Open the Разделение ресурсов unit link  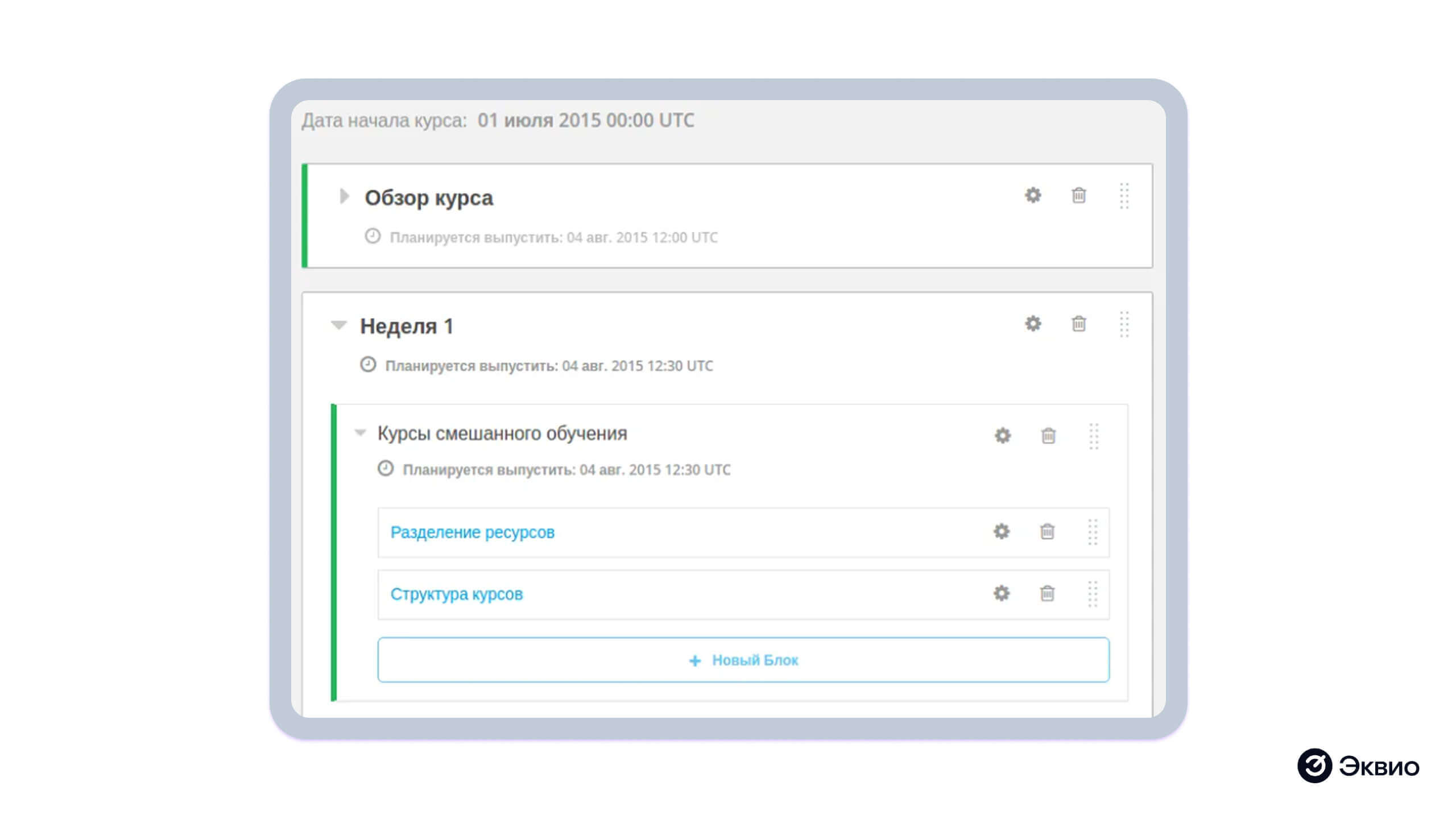coord(473,532)
